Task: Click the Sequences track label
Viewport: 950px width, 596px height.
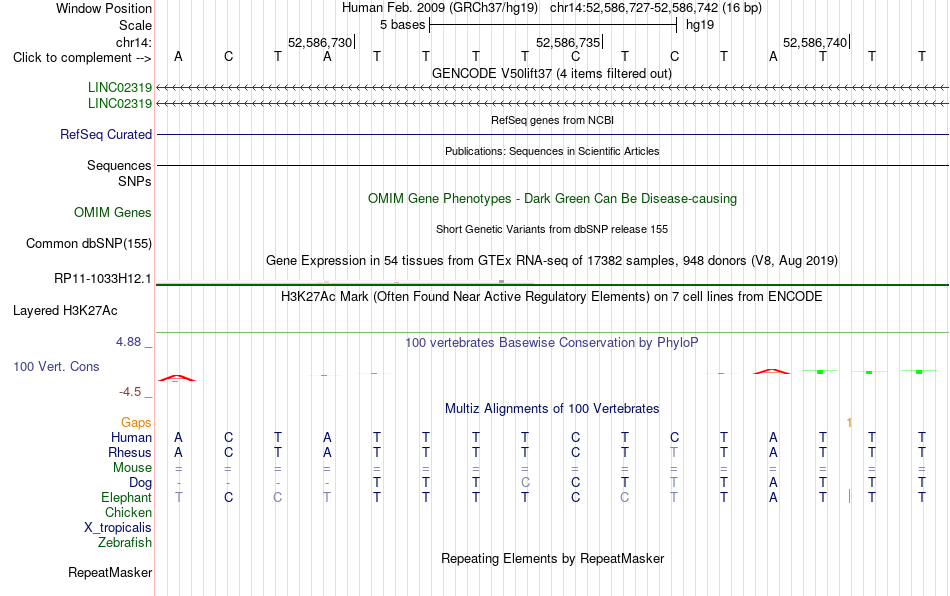Action: click(119, 165)
